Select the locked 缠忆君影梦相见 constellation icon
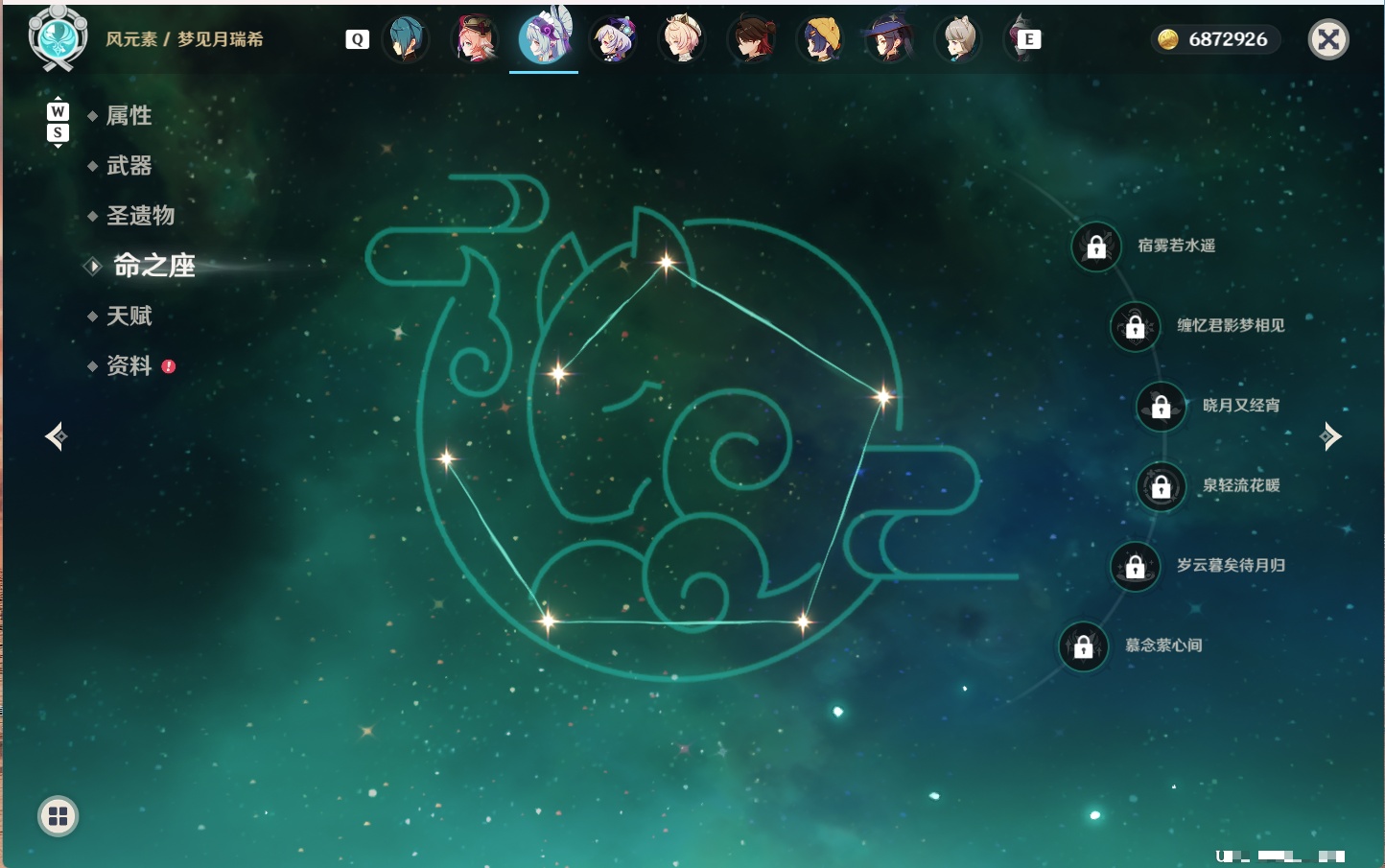1385x868 pixels. (1136, 326)
